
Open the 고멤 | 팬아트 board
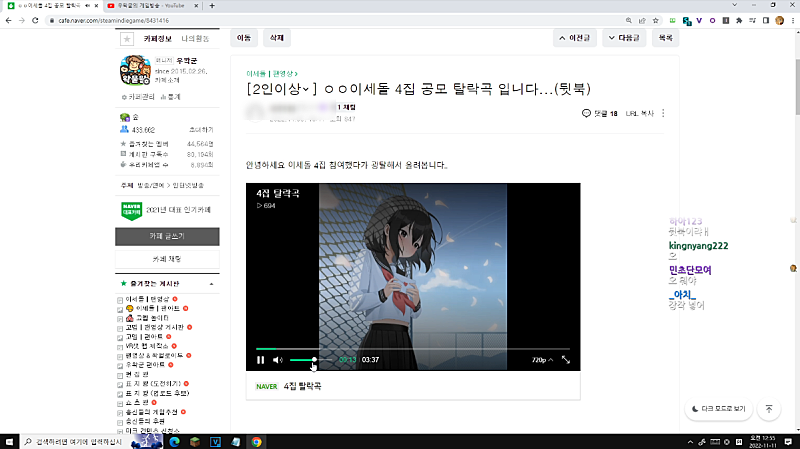click(x=144, y=337)
